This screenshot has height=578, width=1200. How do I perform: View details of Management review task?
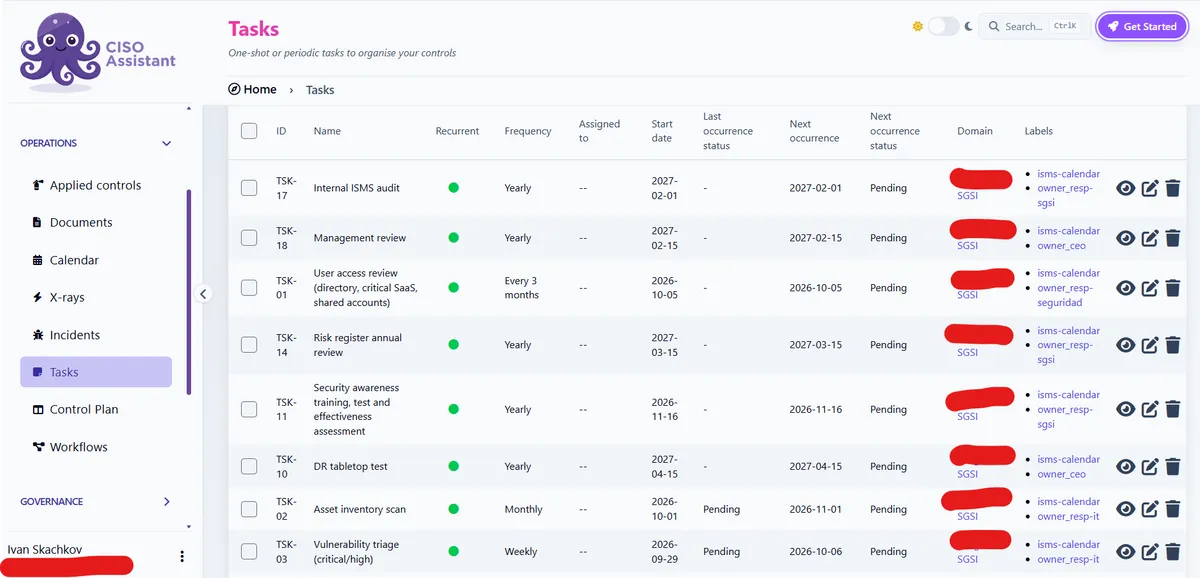(x=1125, y=238)
